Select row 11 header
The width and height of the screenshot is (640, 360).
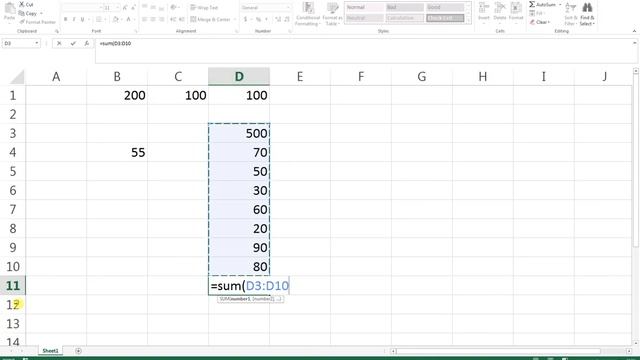pyautogui.click(x=13, y=285)
